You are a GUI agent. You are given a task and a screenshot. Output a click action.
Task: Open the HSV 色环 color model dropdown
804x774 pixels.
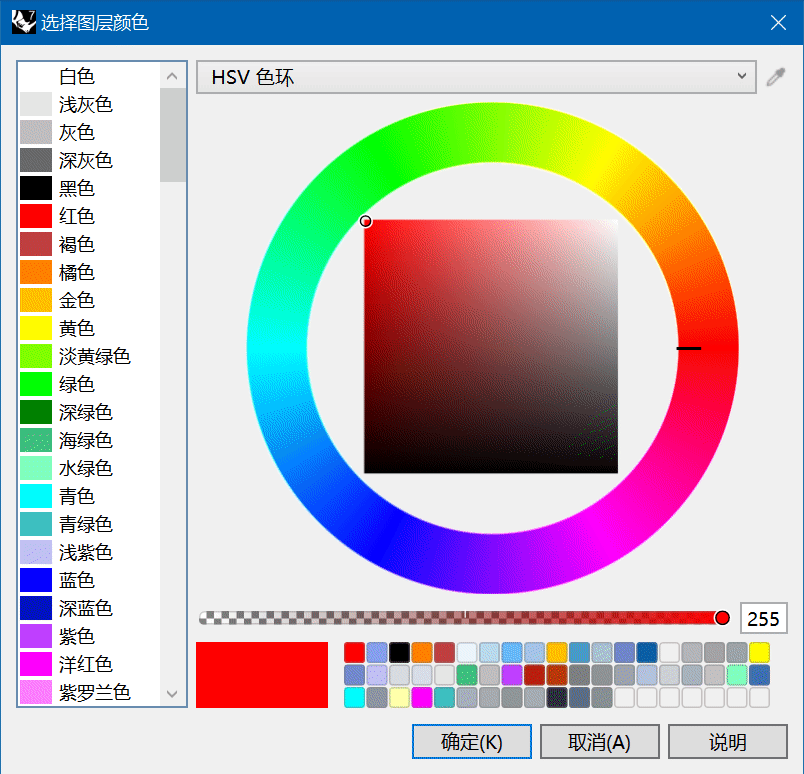(x=476, y=77)
